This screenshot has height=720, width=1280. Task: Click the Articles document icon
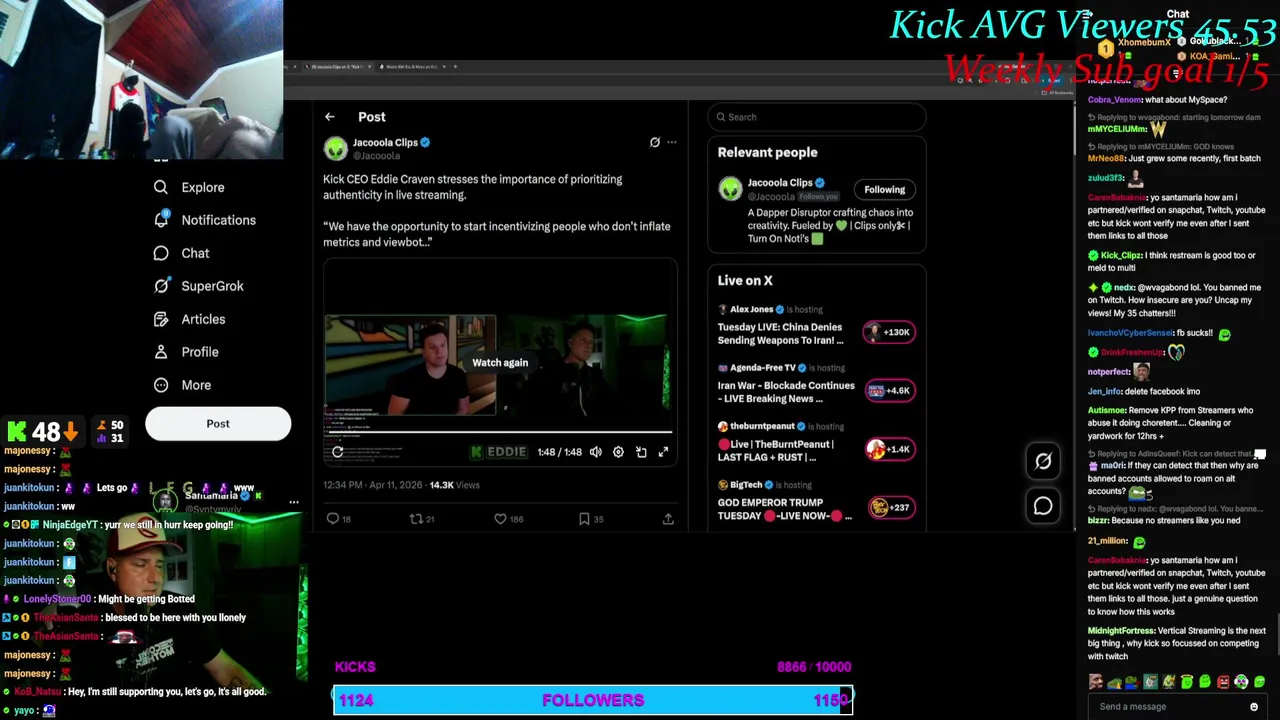pyautogui.click(x=161, y=319)
